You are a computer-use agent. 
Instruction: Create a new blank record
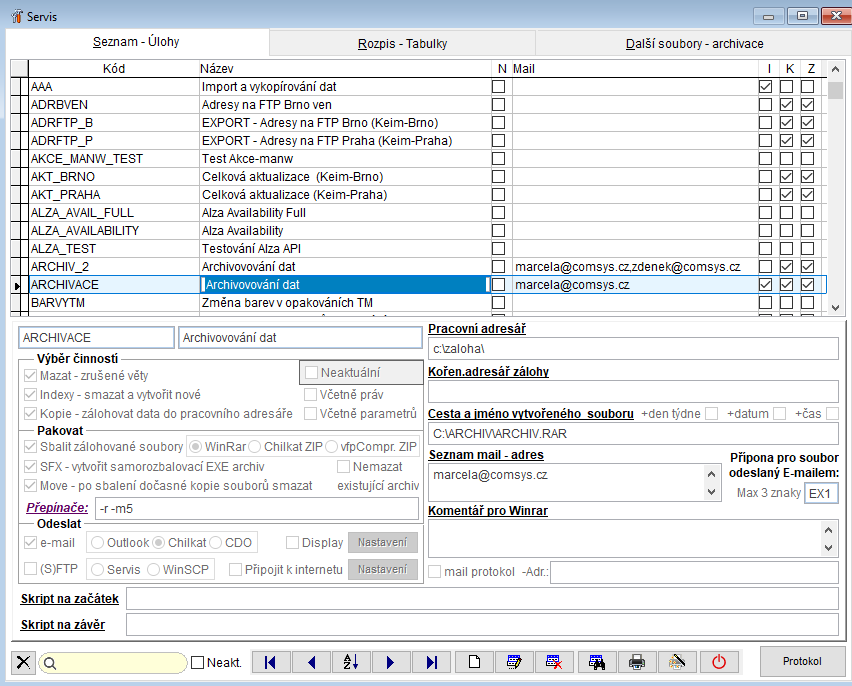pyautogui.click(x=474, y=662)
